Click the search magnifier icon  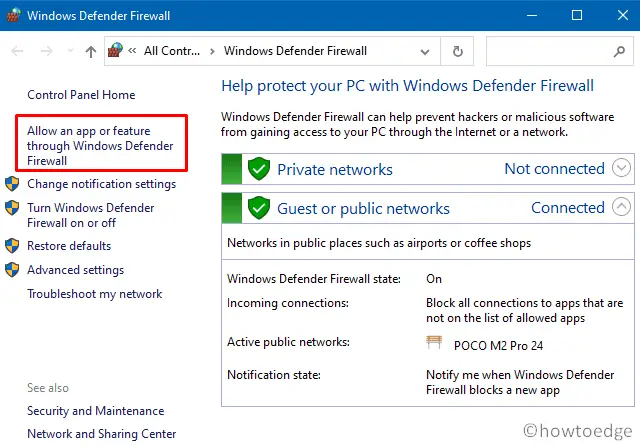click(619, 51)
